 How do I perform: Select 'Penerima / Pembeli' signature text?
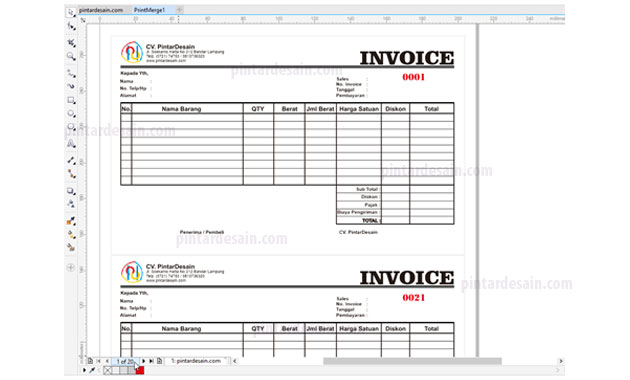(x=202, y=232)
